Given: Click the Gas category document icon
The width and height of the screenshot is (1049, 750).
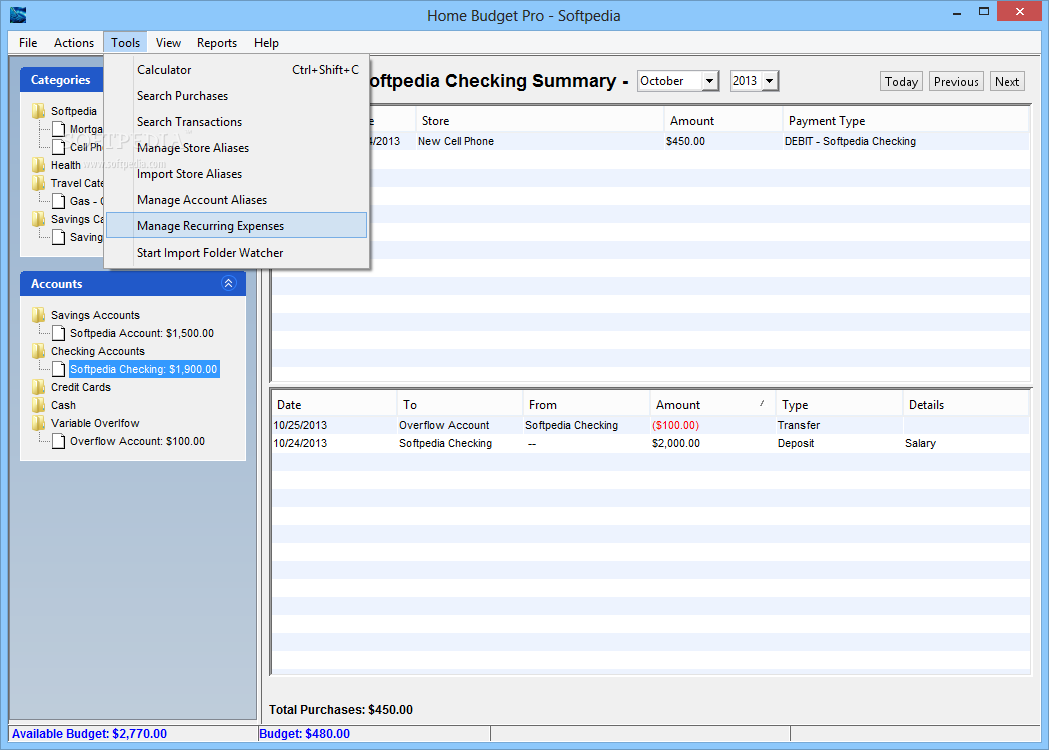Looking at the screenshot, I should tap(59, 201).
